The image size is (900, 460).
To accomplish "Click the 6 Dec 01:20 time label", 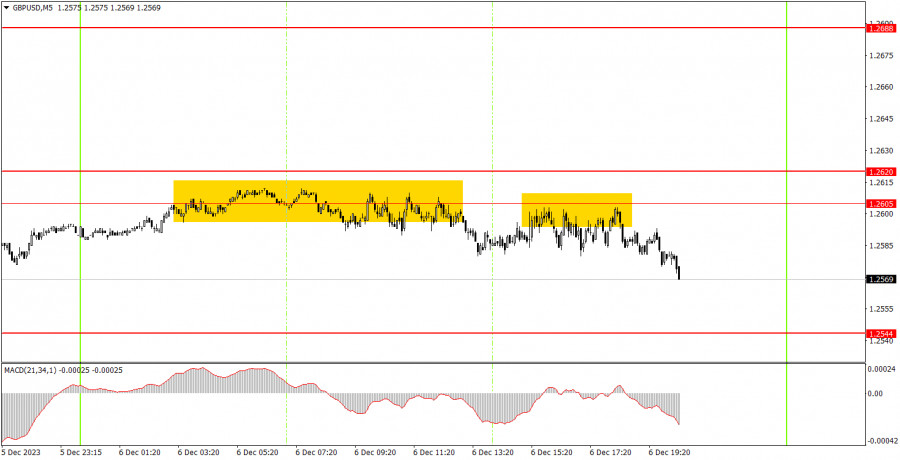I will pyautogui.click(x=139, y=453).
